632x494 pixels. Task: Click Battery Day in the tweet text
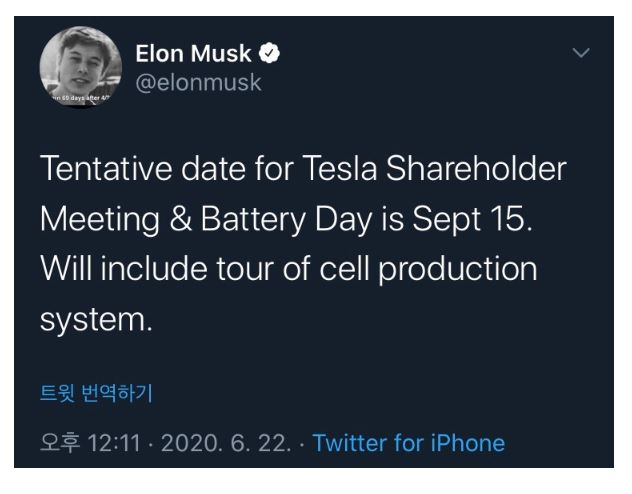(287, 220)
